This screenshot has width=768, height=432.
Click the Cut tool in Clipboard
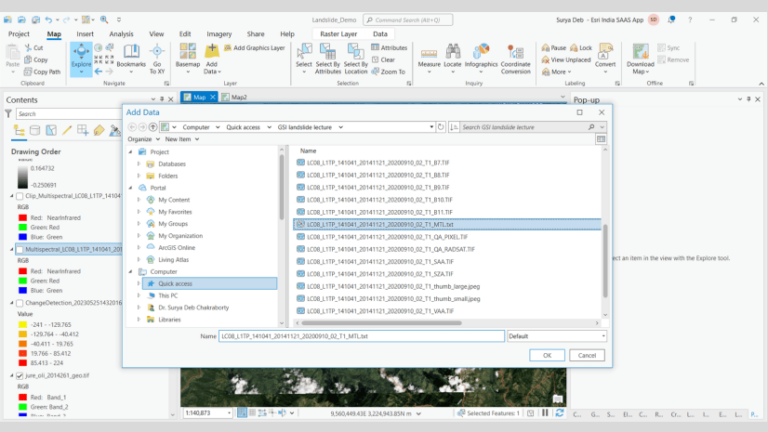tap(34, 48)
